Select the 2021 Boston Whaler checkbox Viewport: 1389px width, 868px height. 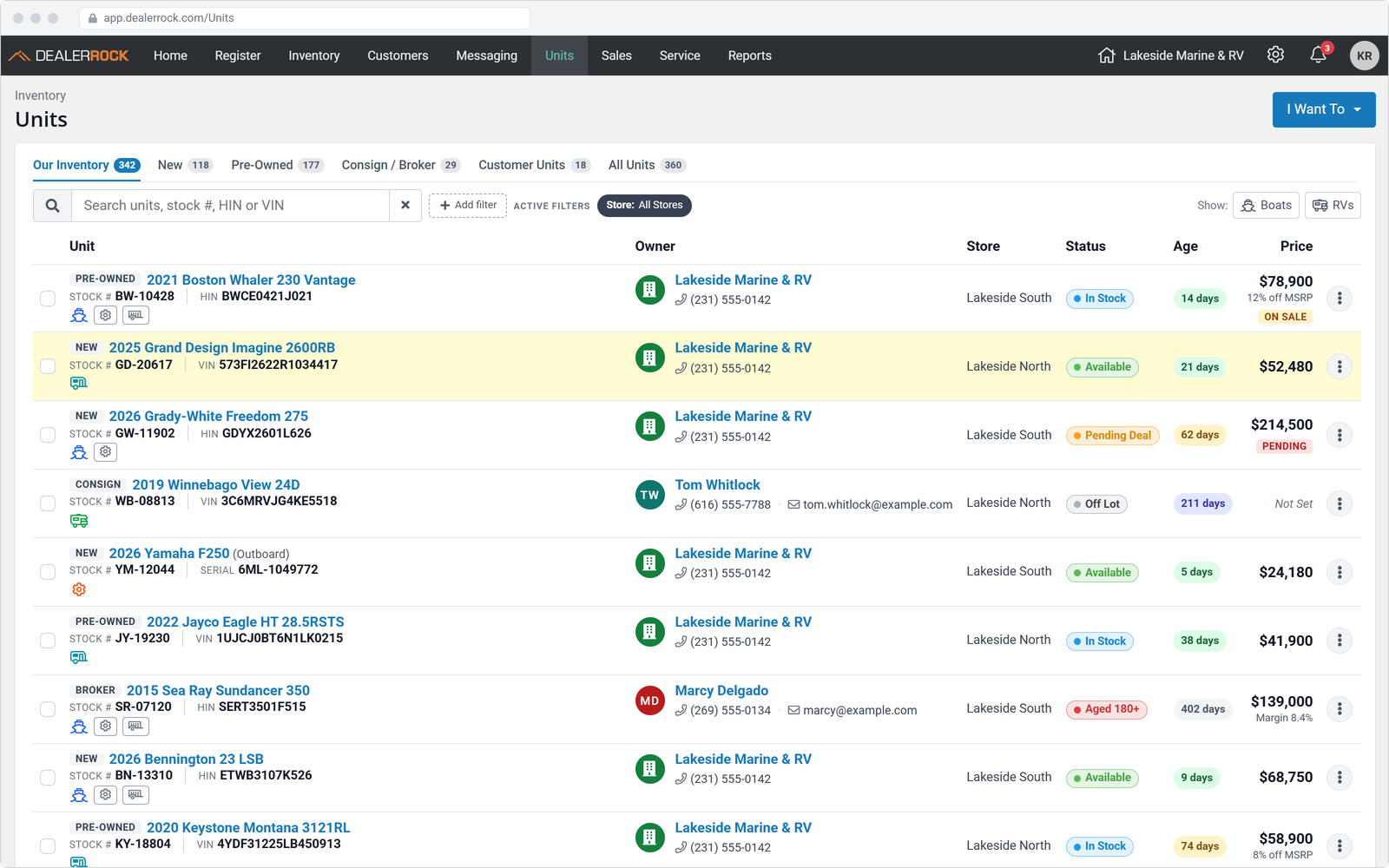pyautogui.click(x=48, y=299)
